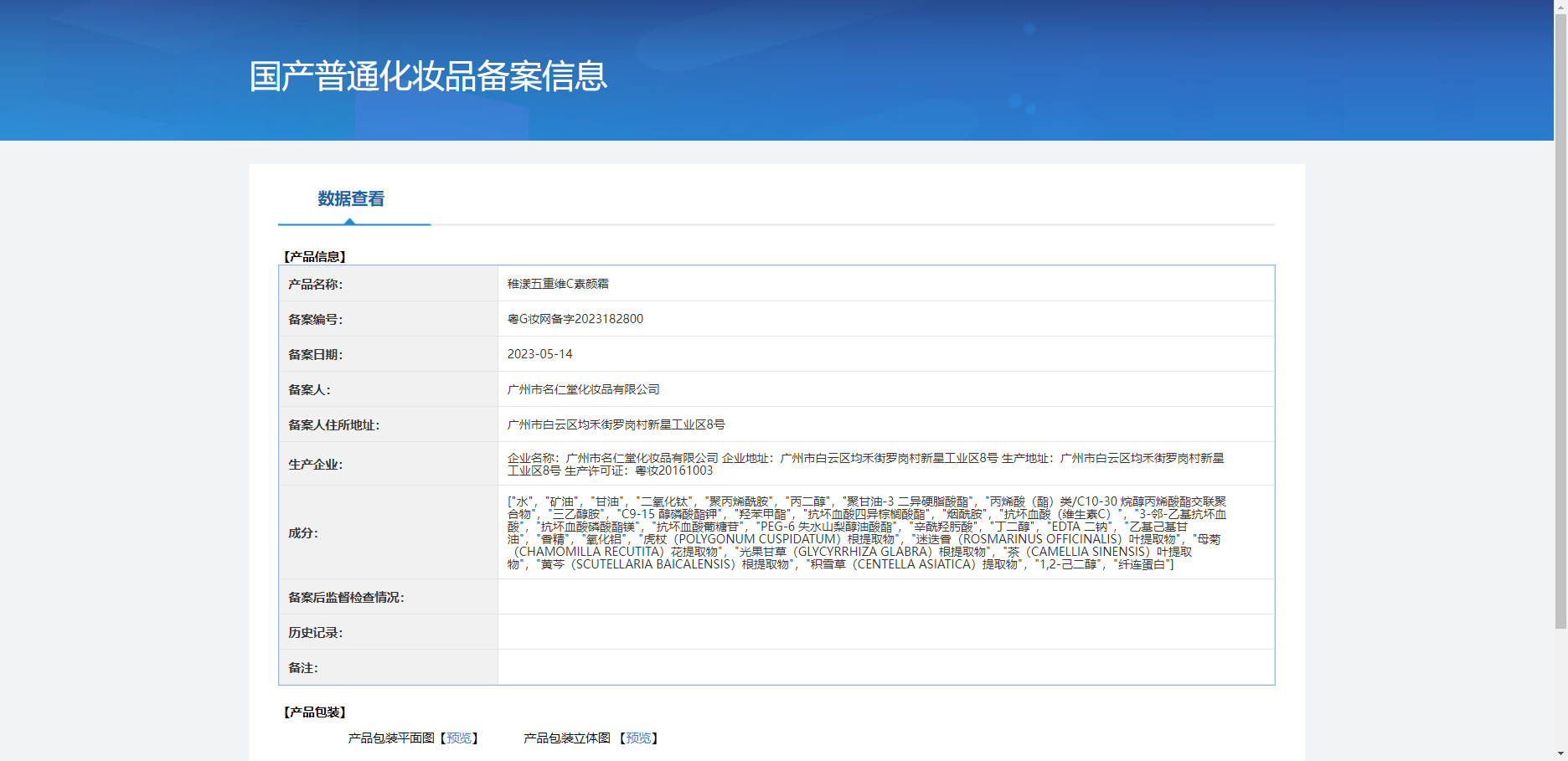Click the page title 国产普通化妆品备案信息
Viewport: 1568px width, 761px height.
click(x=428, y=76)
